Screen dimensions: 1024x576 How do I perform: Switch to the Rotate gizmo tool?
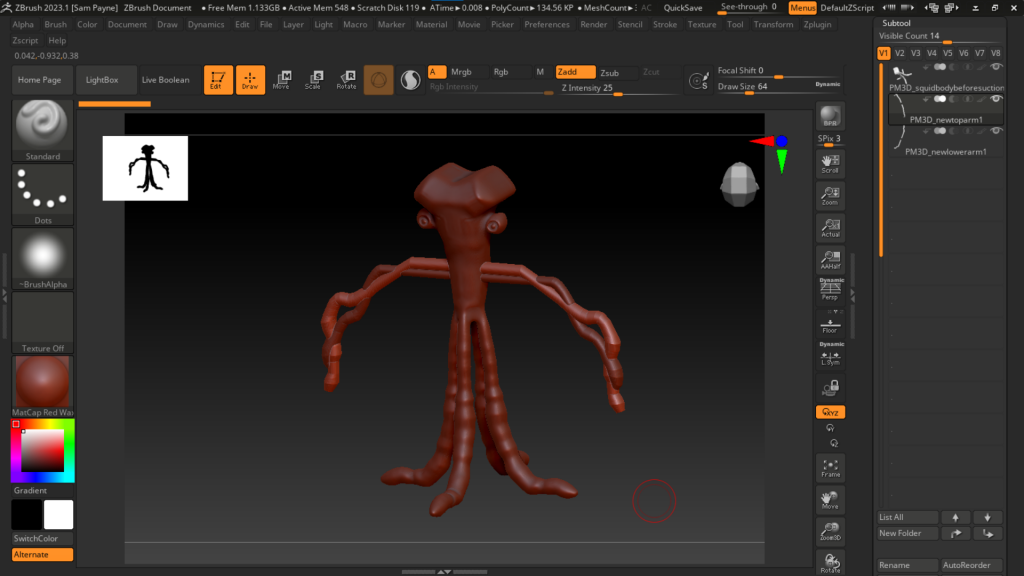point(346,80)
